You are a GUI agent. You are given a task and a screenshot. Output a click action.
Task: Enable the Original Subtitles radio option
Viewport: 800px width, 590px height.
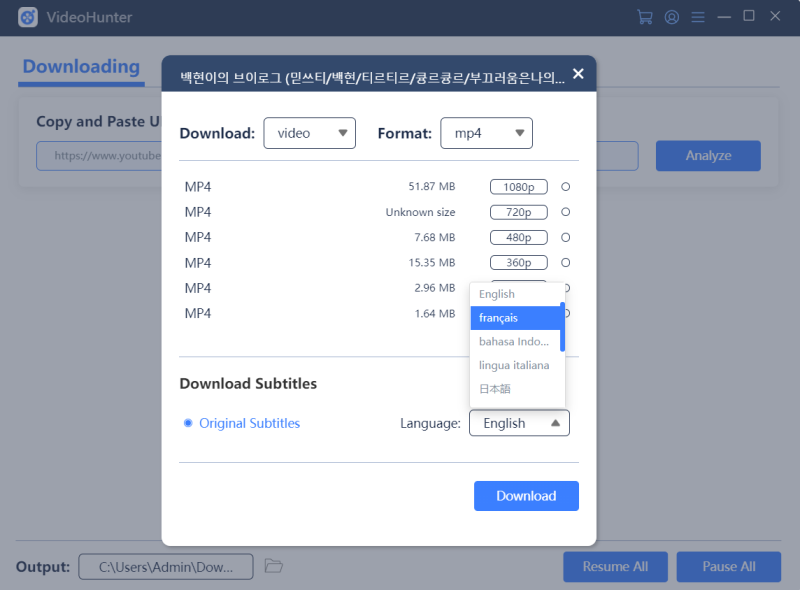(188, 423)
